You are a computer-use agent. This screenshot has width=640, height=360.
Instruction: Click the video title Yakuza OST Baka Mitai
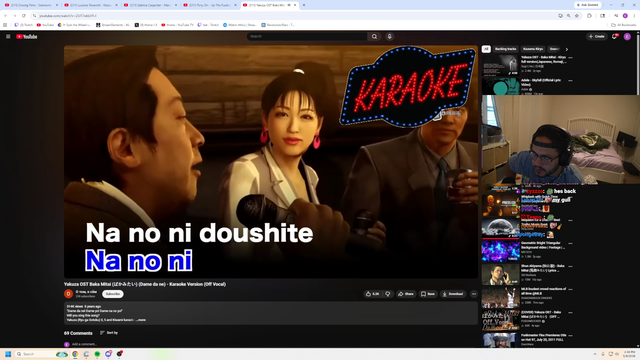pos(145,284)
